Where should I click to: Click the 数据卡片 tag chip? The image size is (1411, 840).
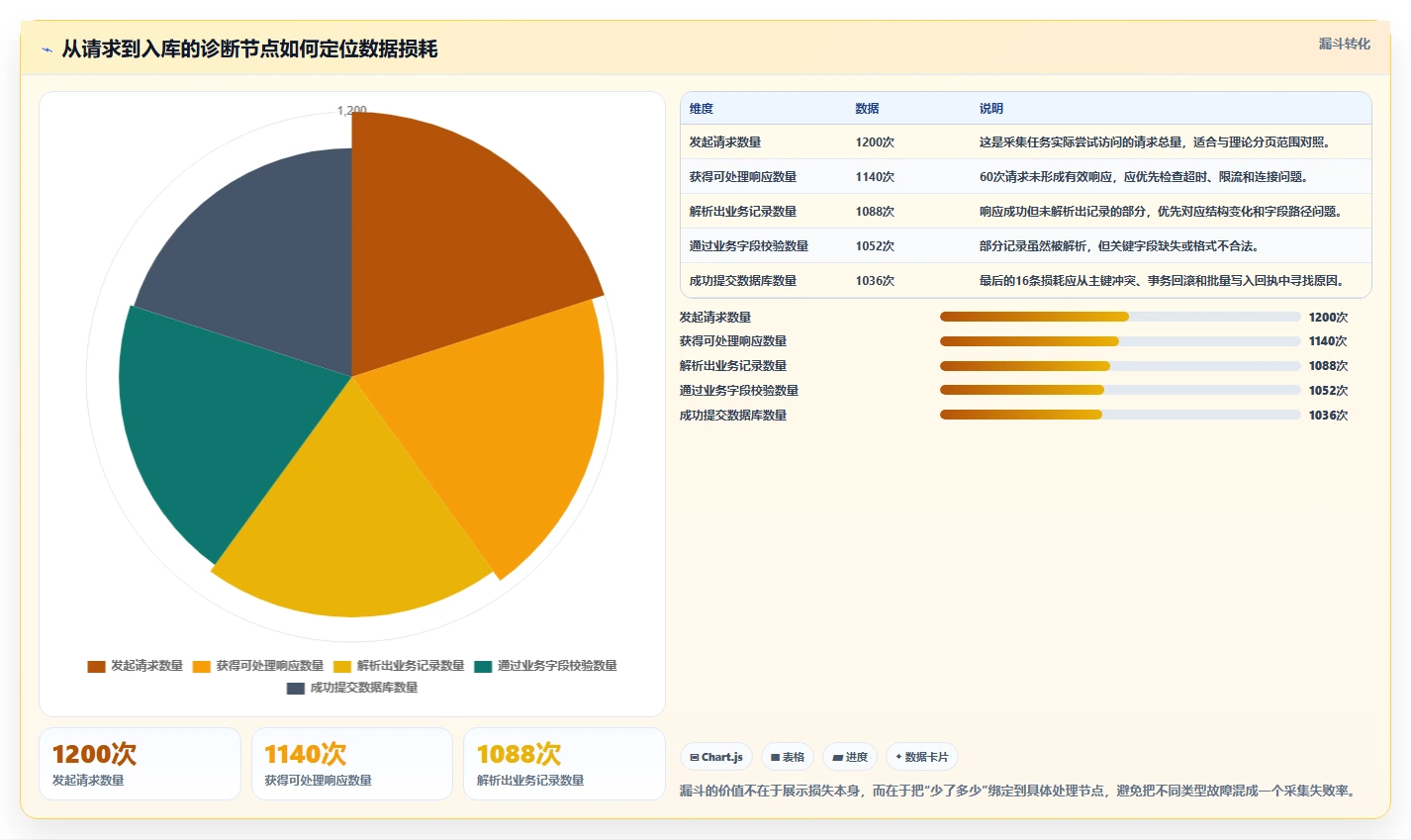(922, 757)
